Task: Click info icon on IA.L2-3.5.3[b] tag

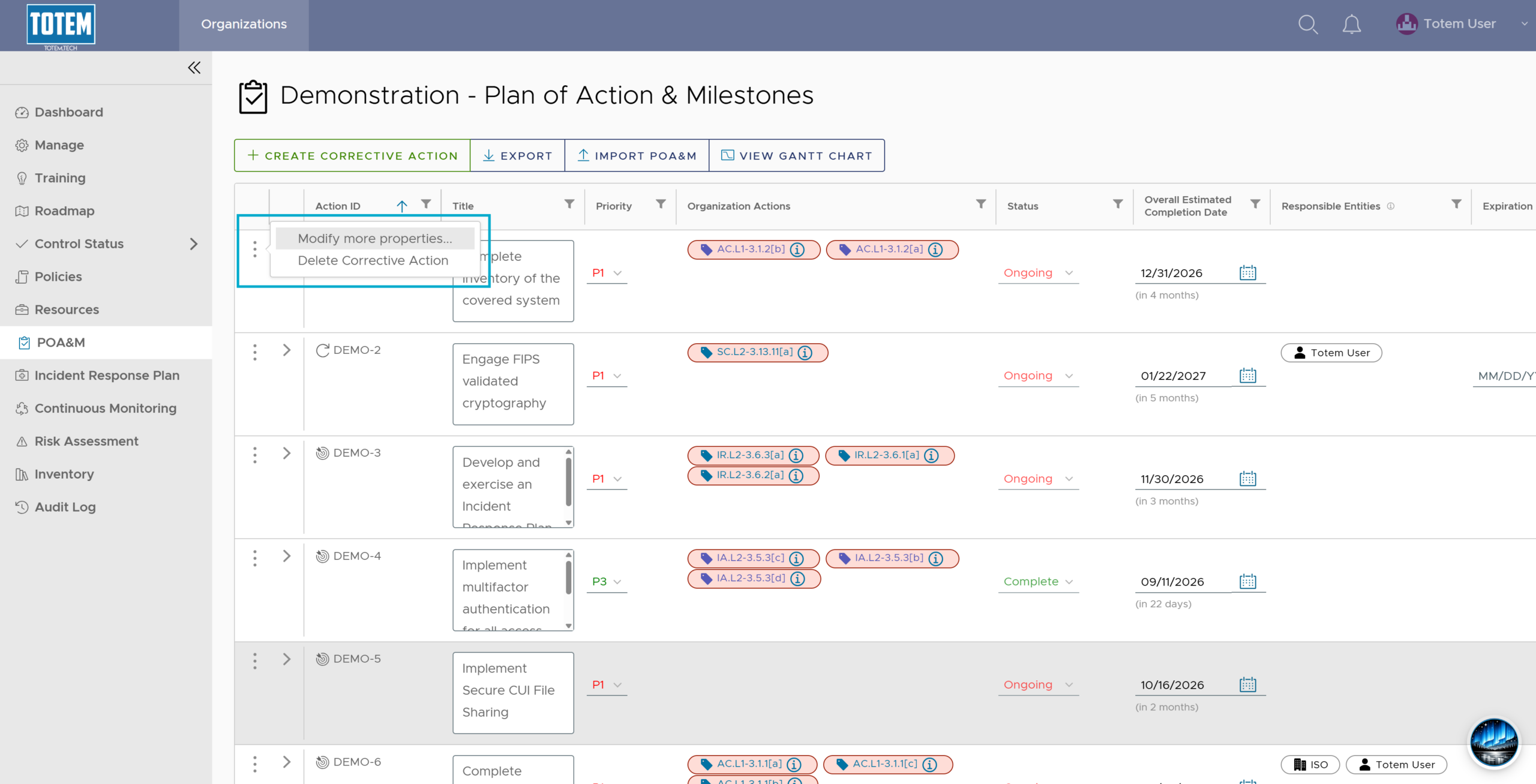Action: [x=935, y=558]
